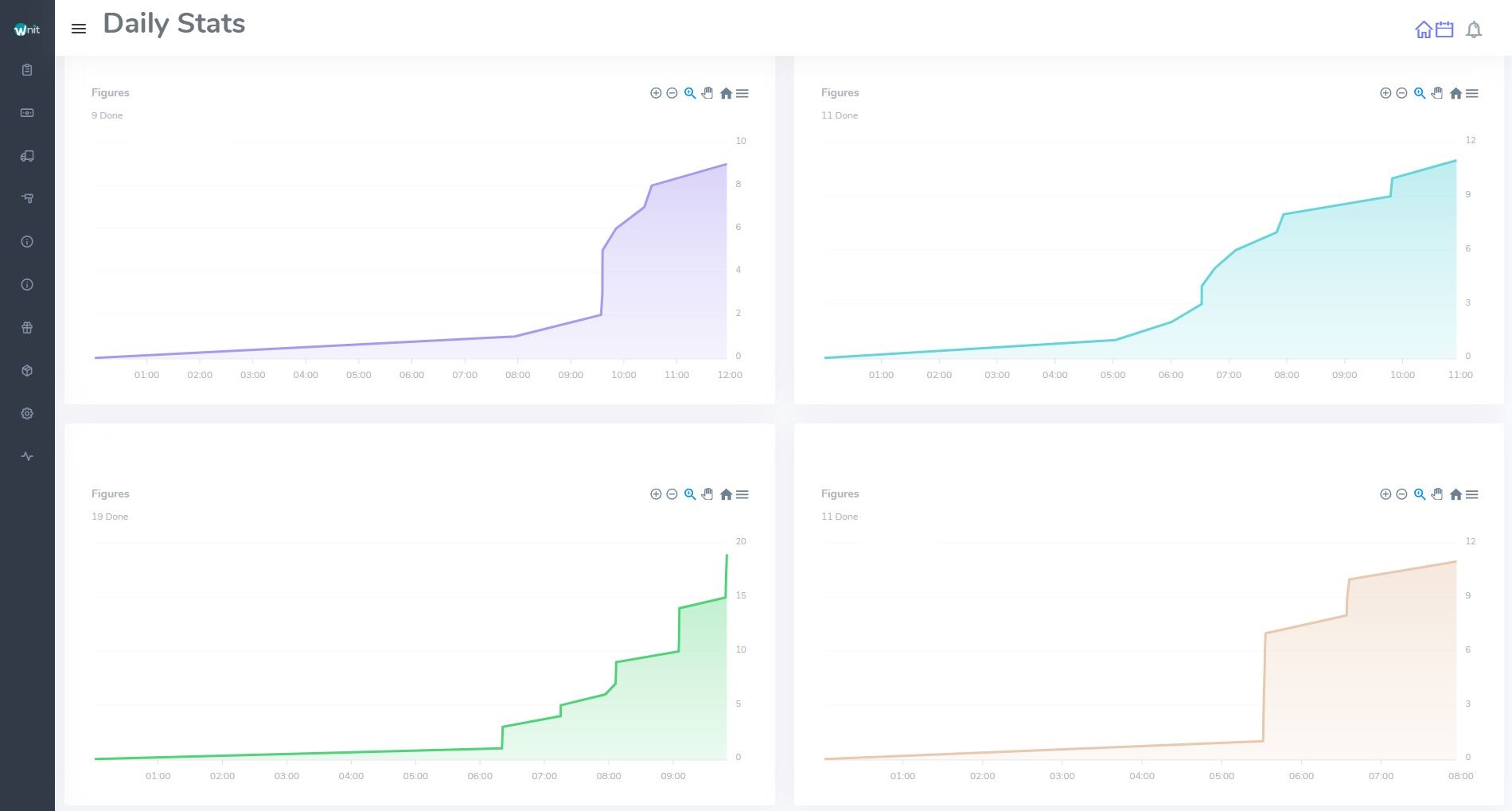The height and width of the screenshot is (811, 1512).
Task: Go to home via the header house icon
Action: click(1423, 29)
